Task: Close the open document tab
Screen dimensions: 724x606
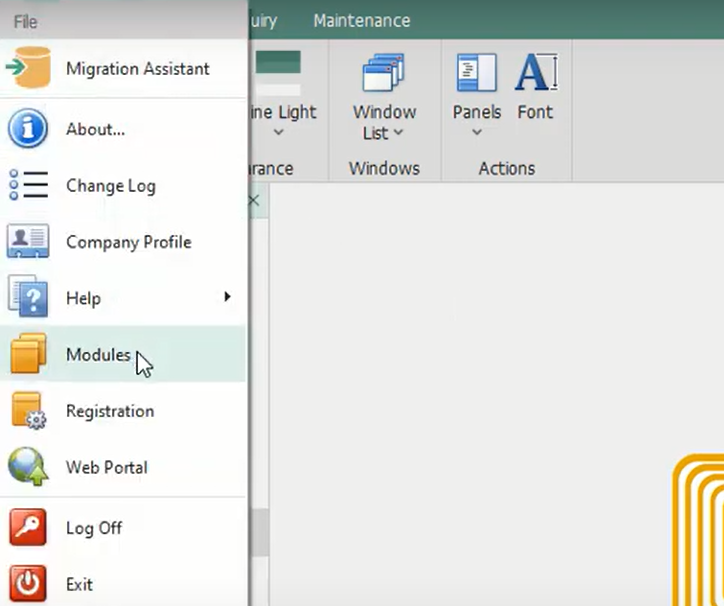Action: point(254,200)
